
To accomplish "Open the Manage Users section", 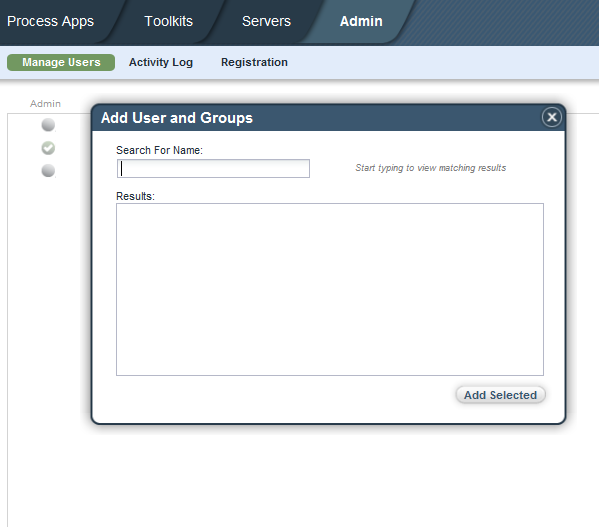I will [61, 62].
